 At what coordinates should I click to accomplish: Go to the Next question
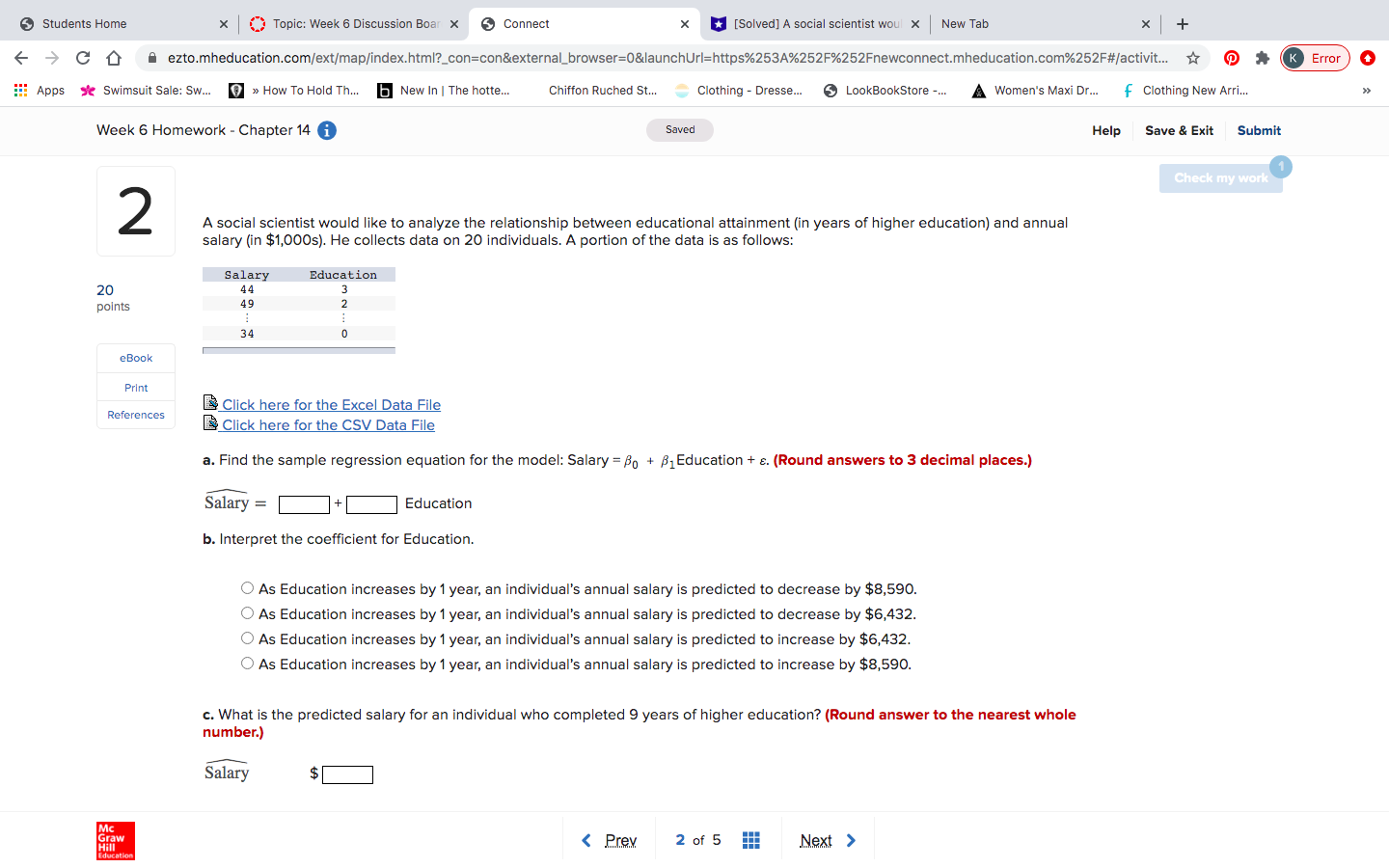click(828, 840)
